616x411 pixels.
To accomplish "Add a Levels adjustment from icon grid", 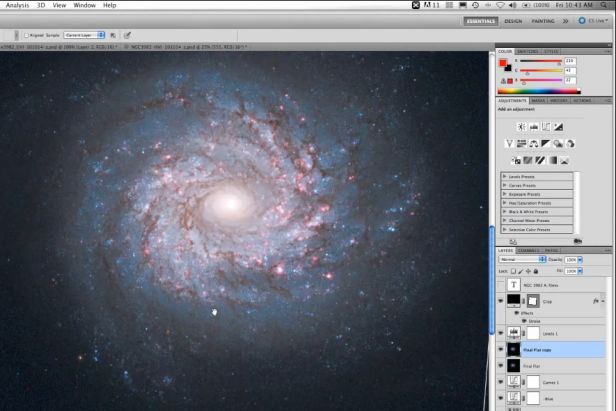I will pyautogui.click(x=534, y=127).
